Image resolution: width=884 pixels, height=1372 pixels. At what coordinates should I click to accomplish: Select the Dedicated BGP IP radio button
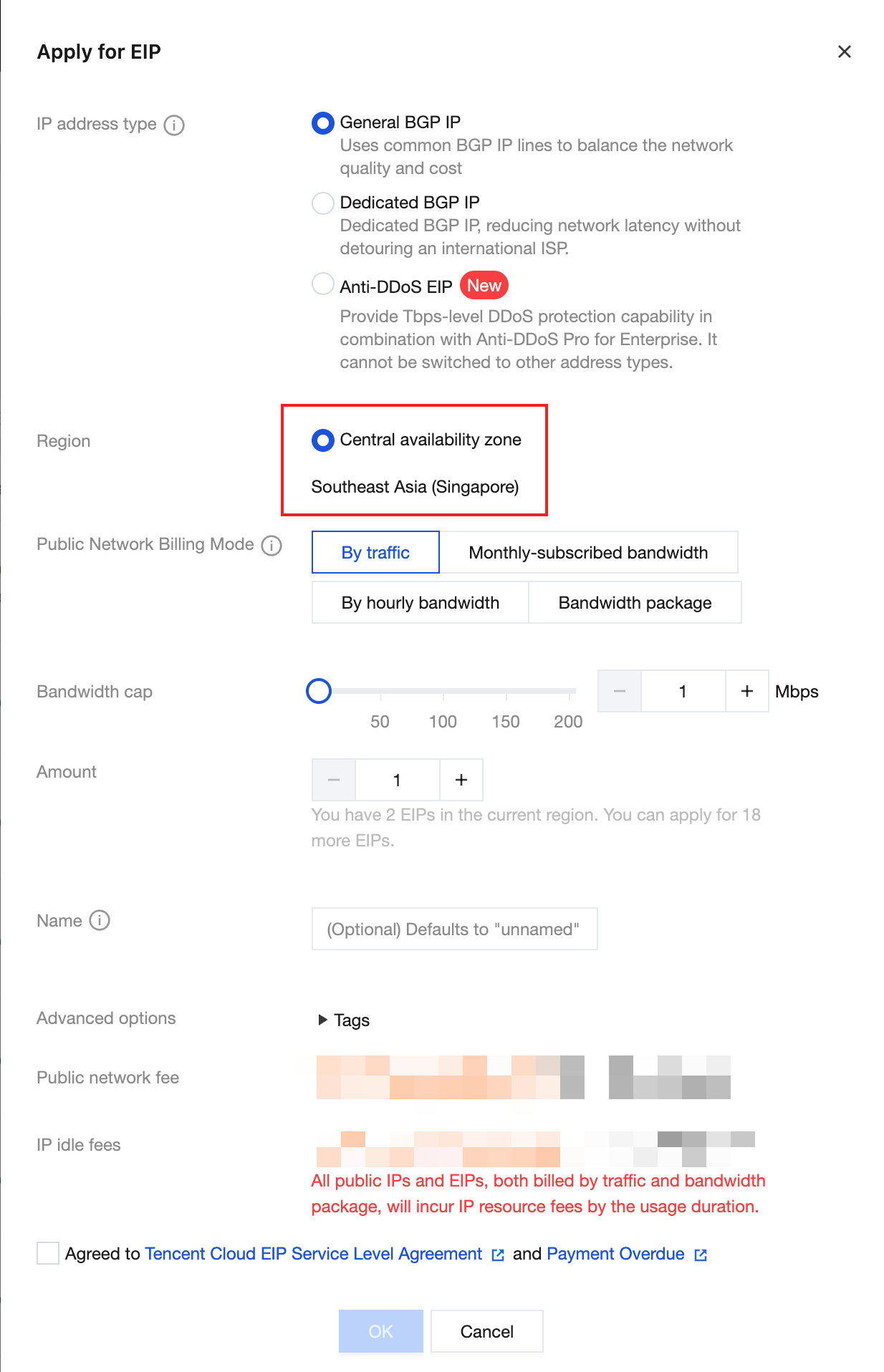coord(323,203)
